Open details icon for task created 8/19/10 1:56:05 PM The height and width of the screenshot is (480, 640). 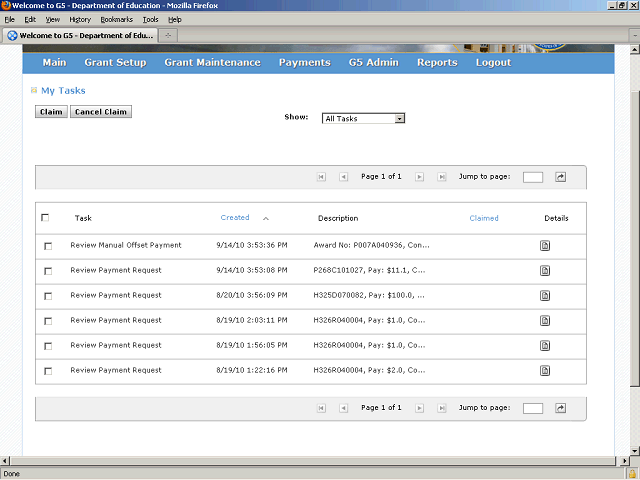point(545,346)
